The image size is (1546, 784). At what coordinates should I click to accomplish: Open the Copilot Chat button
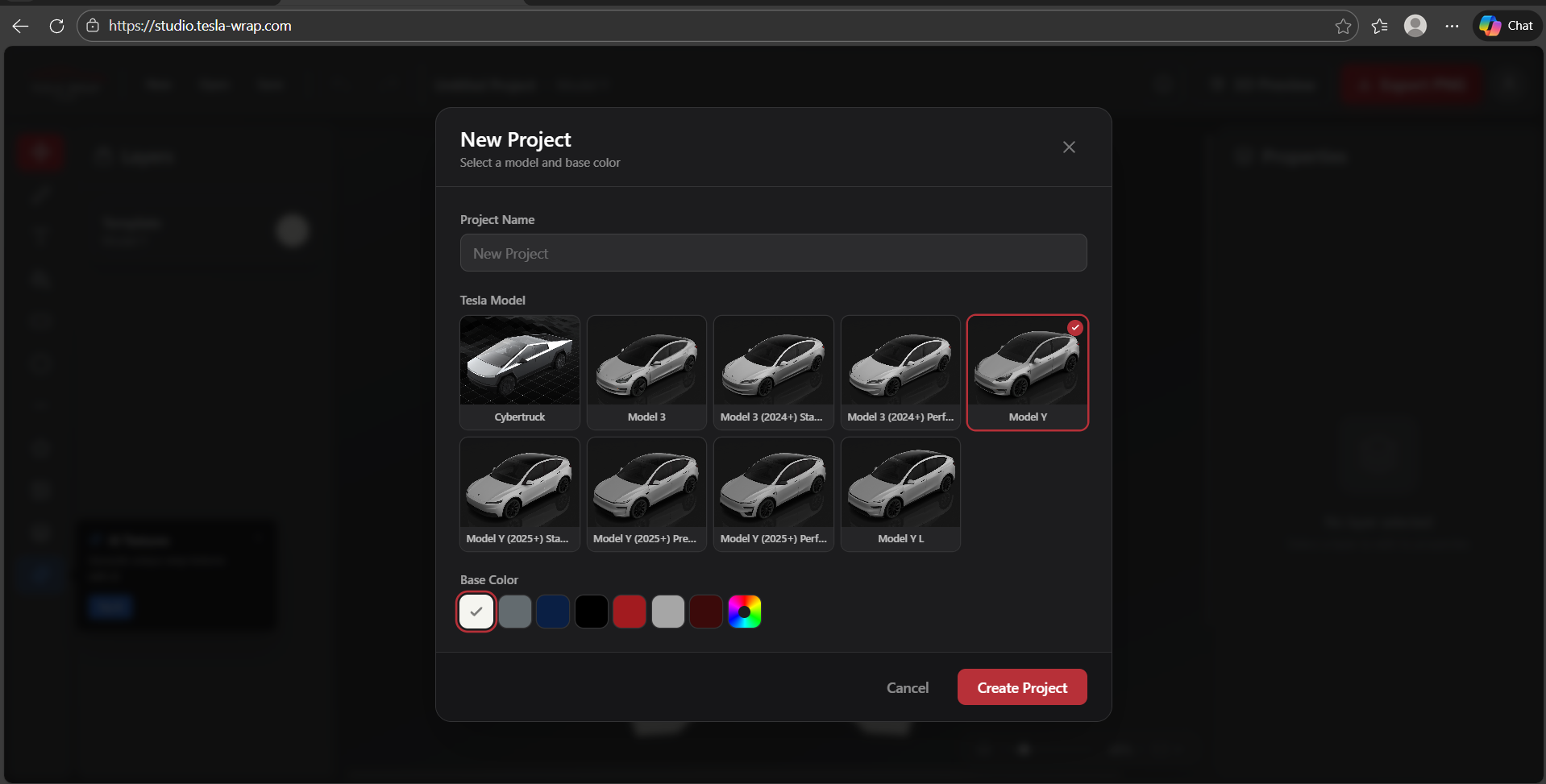(1507, 26)
